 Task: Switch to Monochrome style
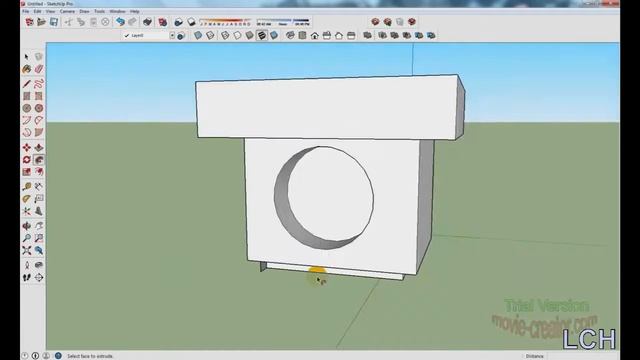click(x=274, y=36)
